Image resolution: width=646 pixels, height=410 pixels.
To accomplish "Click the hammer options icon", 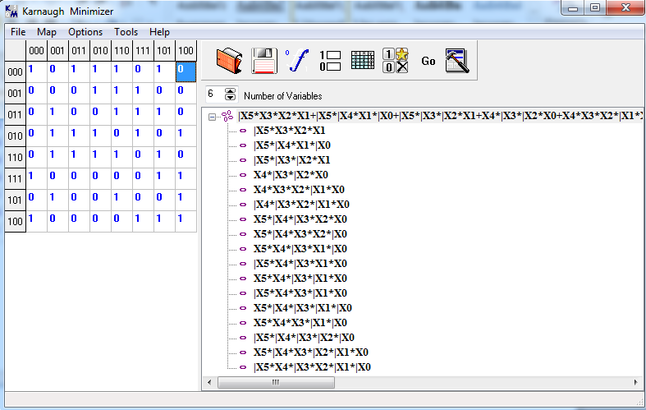I will point(457,61).
